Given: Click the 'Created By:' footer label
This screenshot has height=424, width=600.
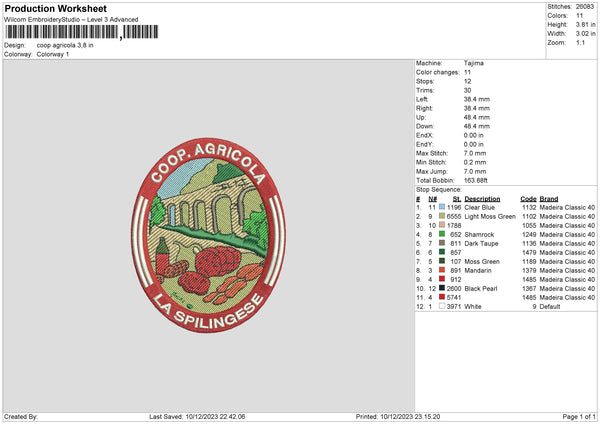Looking at the screenshot, I should [21, 416].
